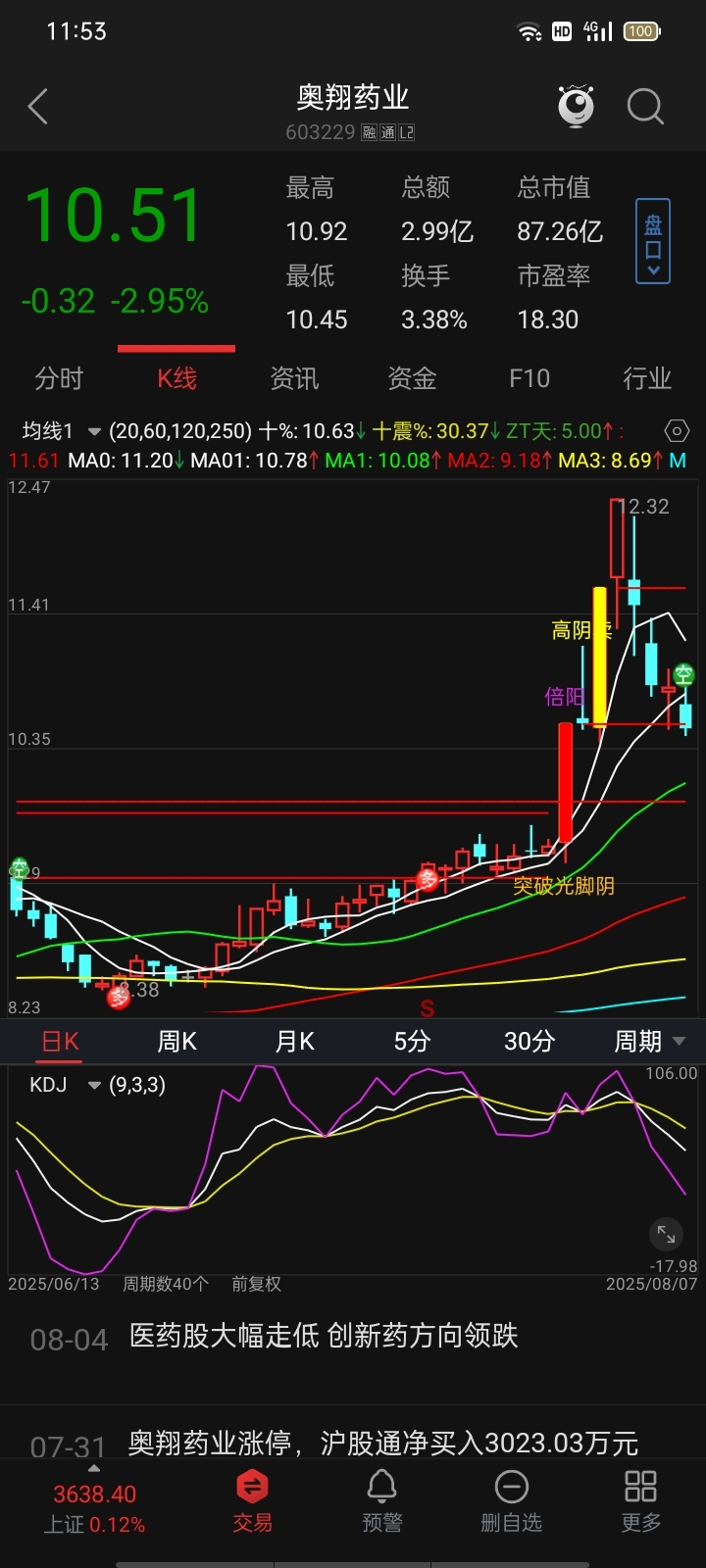
Task: Set 预警 alert bell
Action: coord(382,1501)
